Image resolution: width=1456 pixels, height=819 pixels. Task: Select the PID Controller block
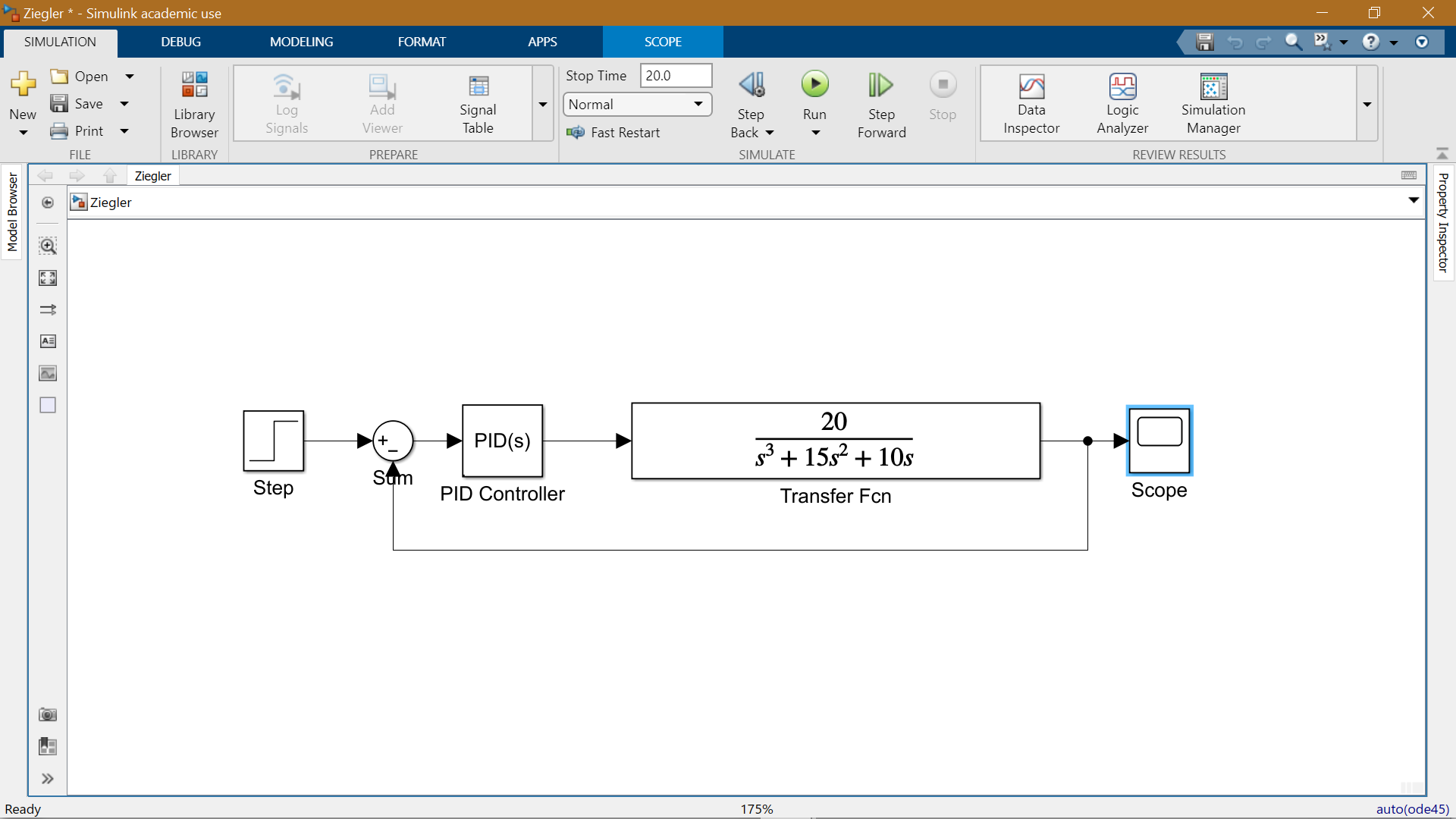coord(502,441)
